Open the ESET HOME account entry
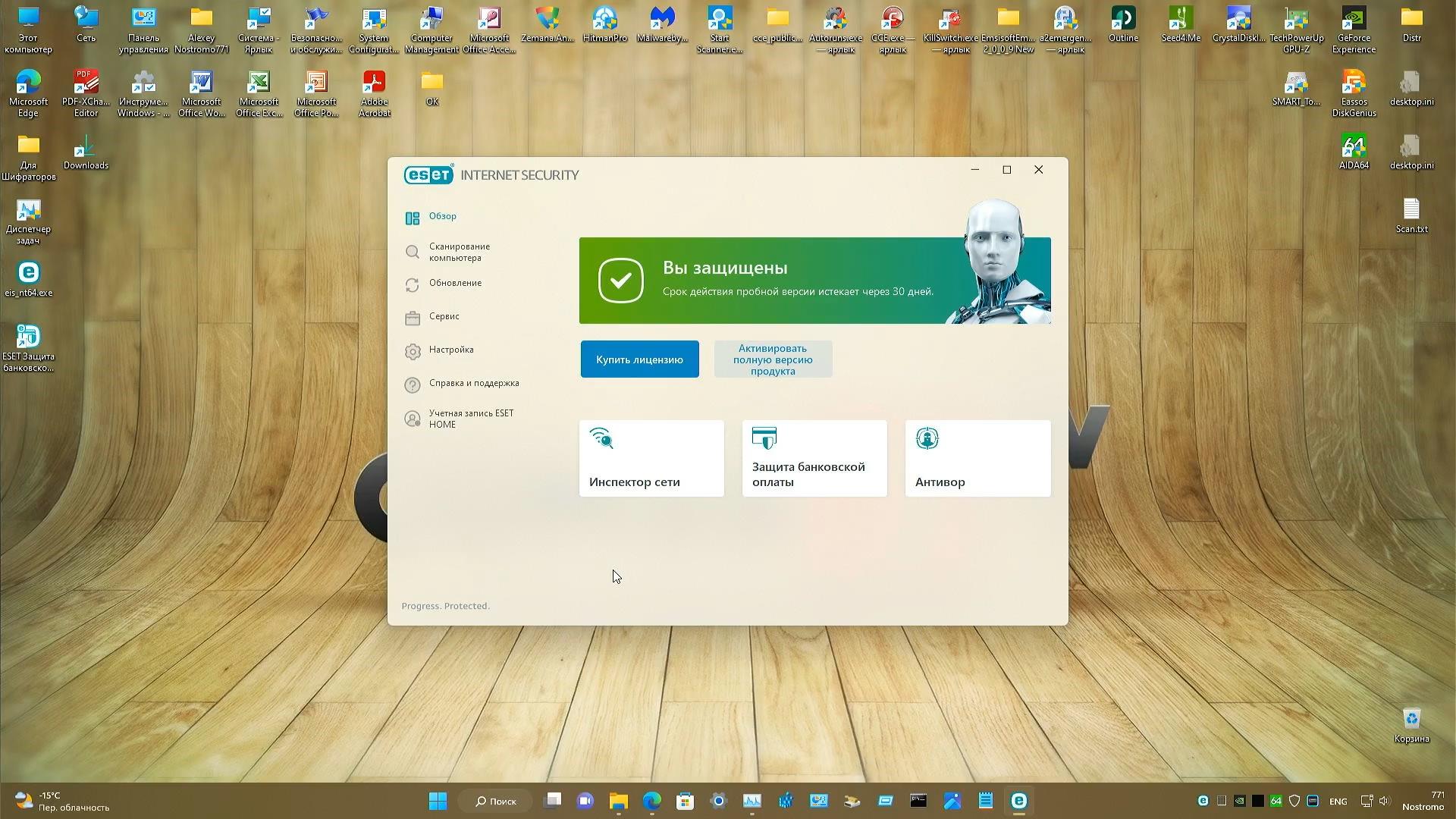This screenshot has width=1456, height=819. pyautogui.click(x=470, y=419)
